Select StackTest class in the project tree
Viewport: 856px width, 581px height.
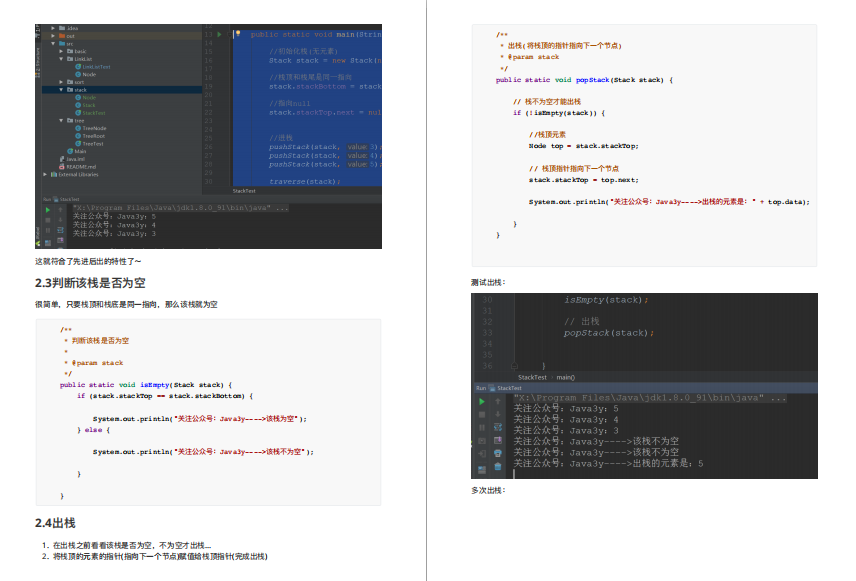(x=91, y=113)
